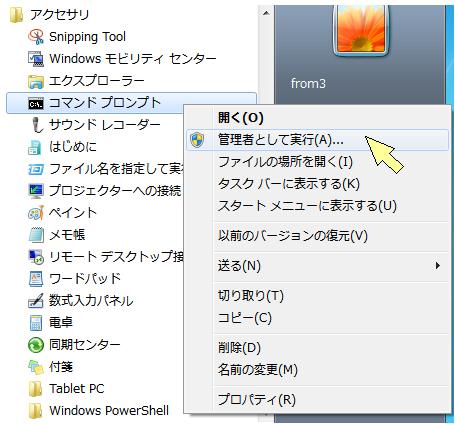
Task: Open 同期センター label
Action: coord(85,345)
